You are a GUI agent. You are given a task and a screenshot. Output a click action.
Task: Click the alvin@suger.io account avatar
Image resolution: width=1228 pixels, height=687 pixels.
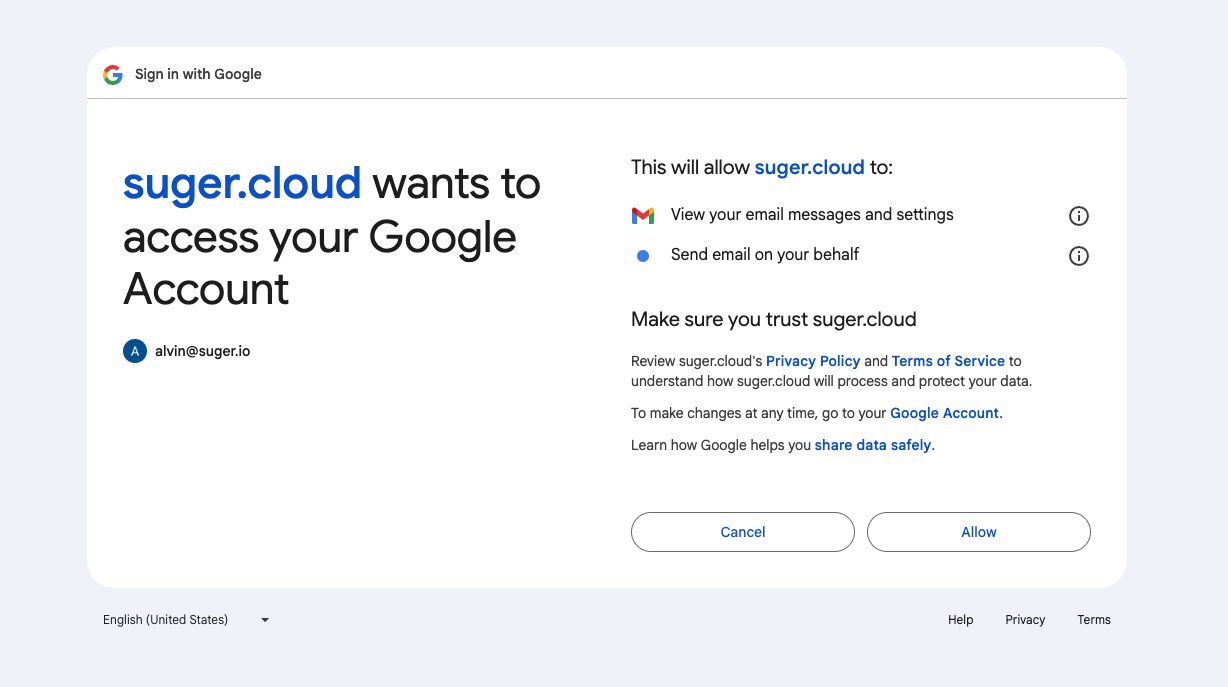pos(135,351)
